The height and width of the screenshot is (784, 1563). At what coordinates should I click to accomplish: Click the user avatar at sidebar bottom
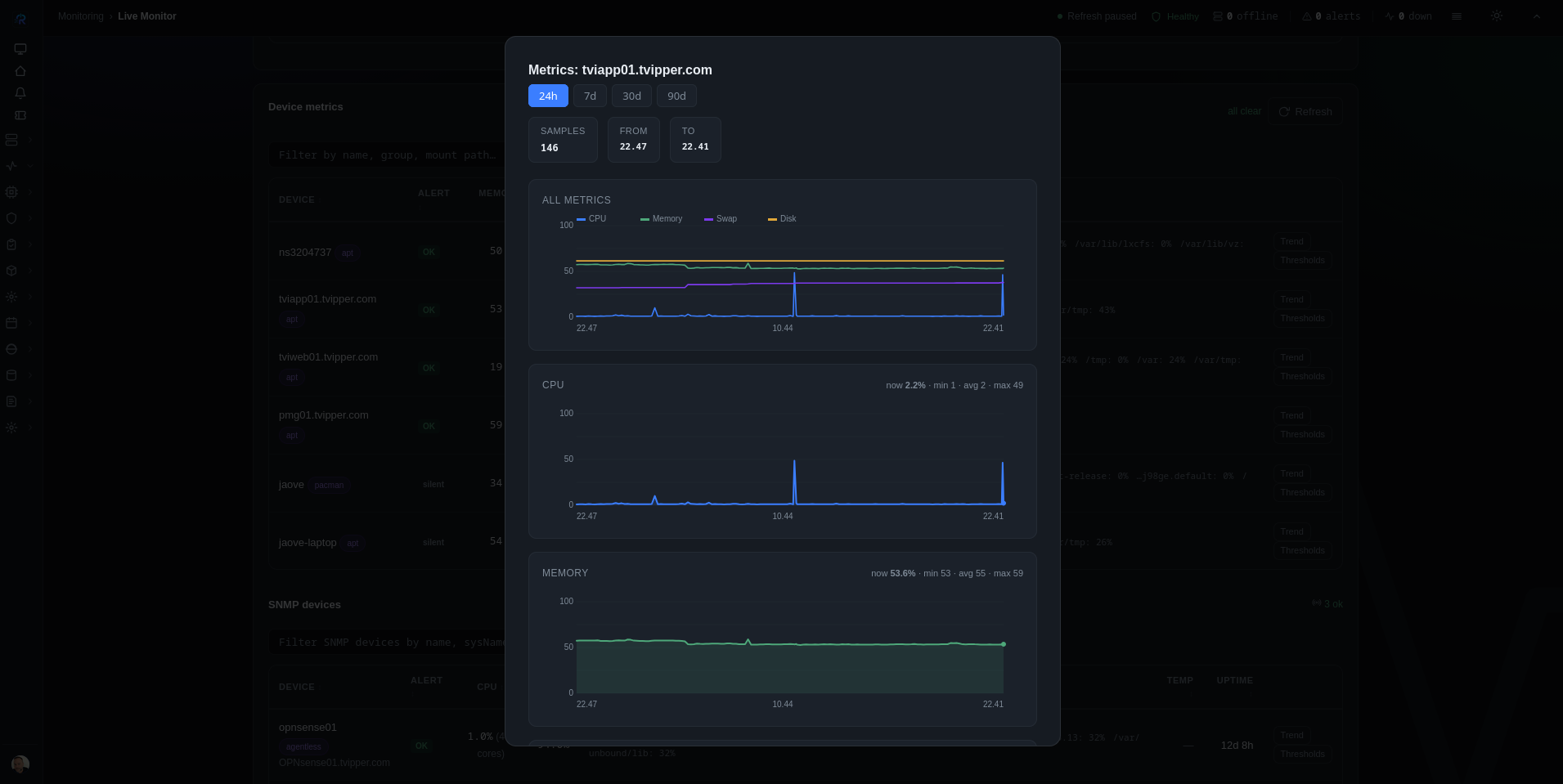click(x=20, y=764)
